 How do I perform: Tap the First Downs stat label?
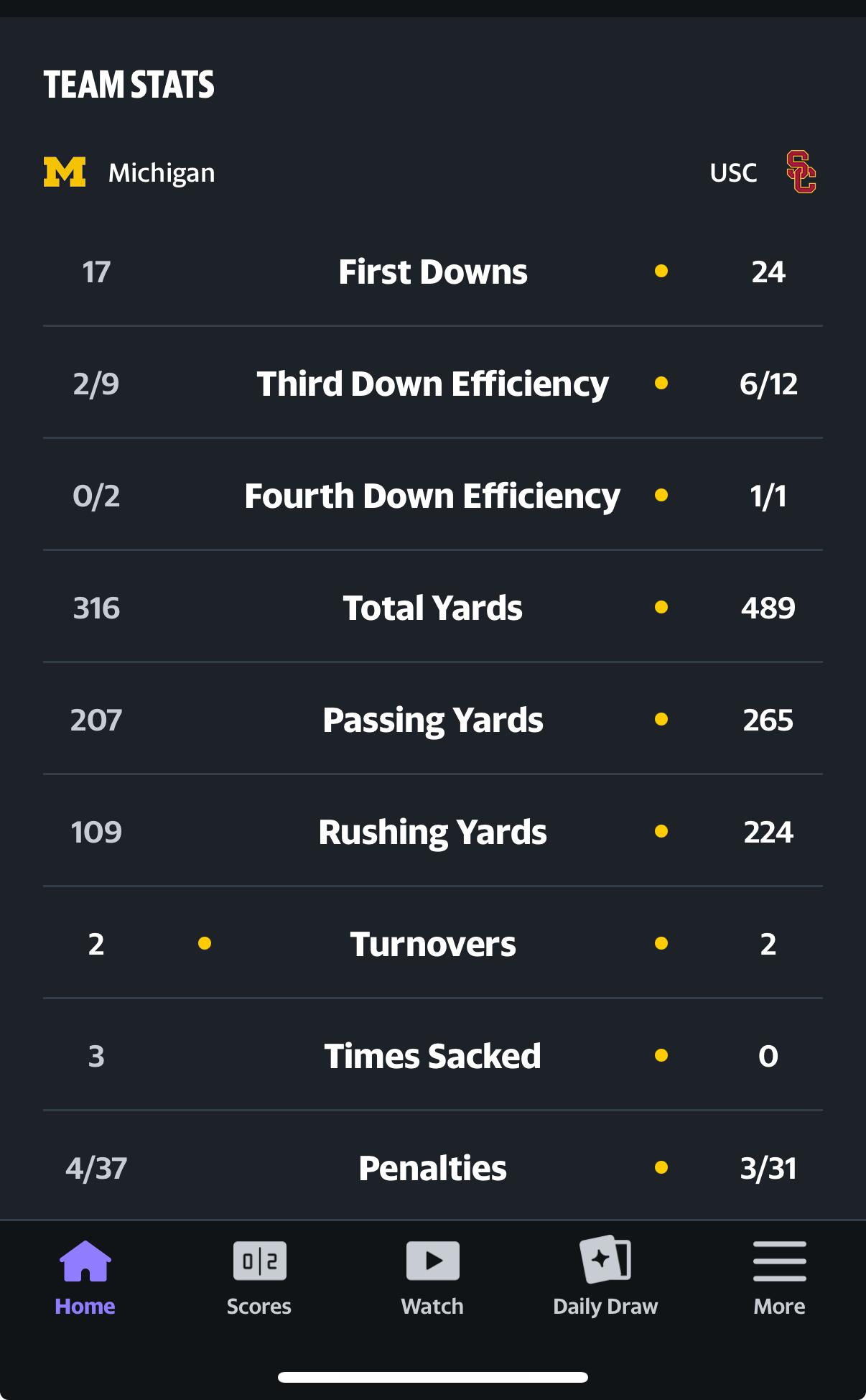coord(433,272)
